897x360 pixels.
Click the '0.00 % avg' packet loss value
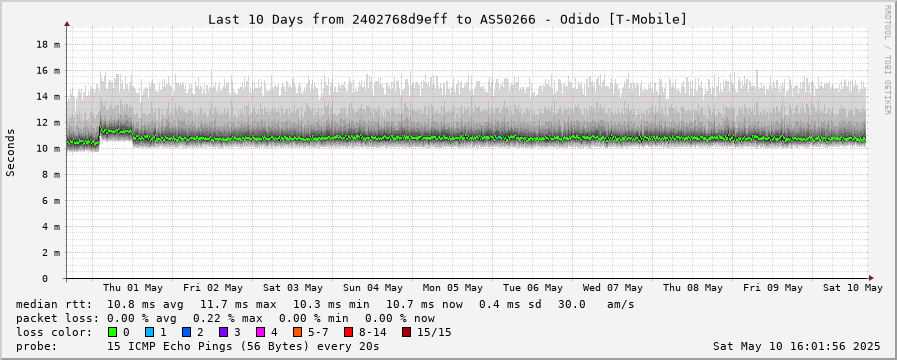pos(141,318)
